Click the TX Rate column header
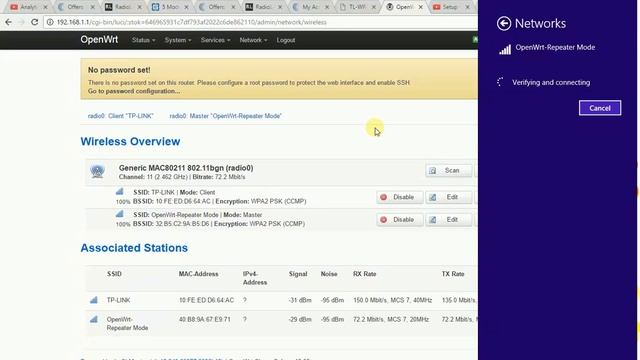 pyautogui.click(x=453, y=274)
